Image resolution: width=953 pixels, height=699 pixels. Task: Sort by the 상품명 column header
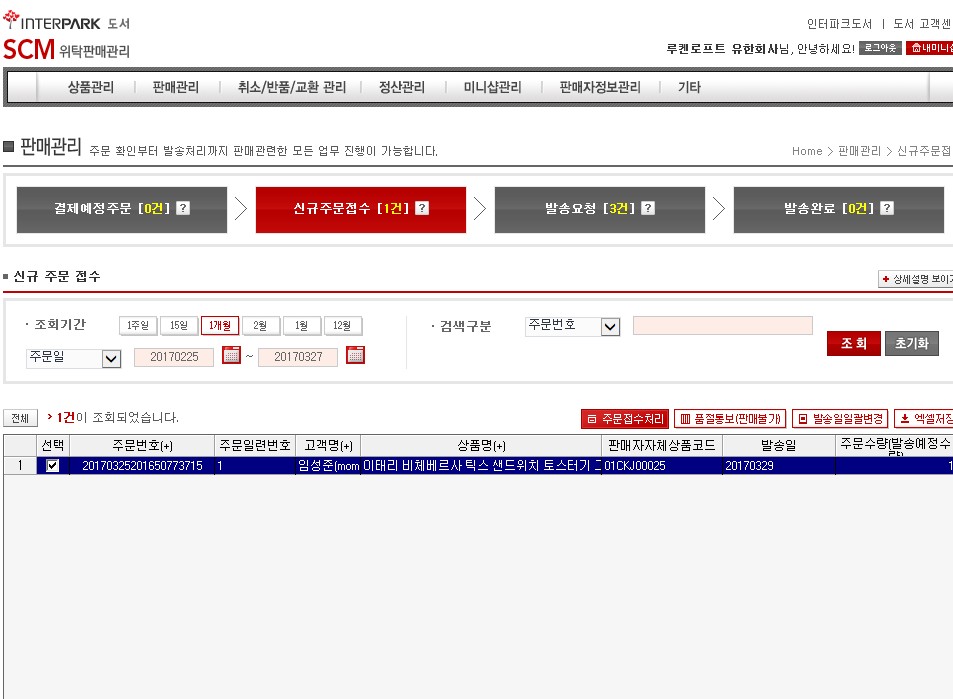click(x=481, y=446)
